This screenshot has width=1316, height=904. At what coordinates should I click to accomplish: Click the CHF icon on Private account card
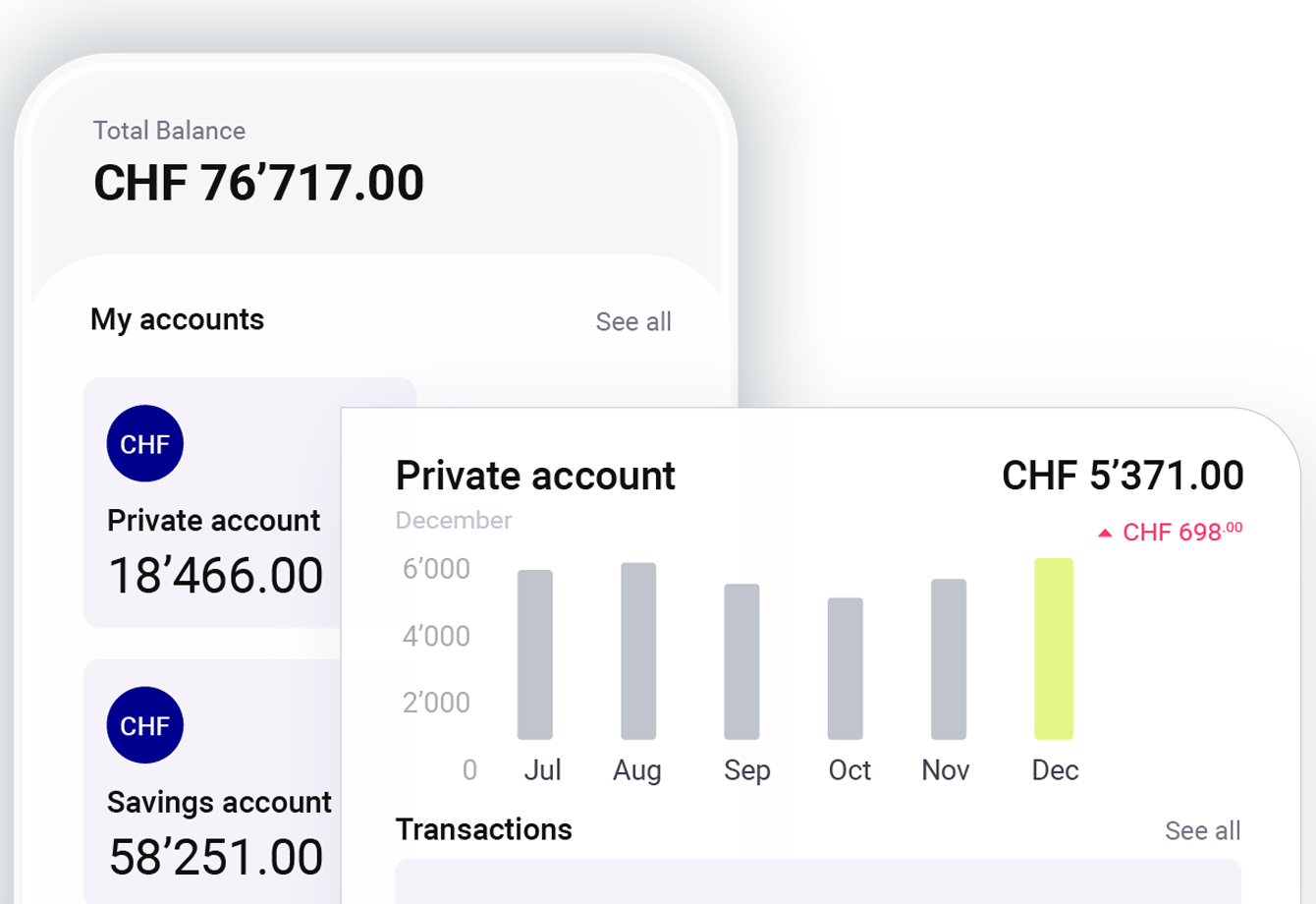coord(144,444)
